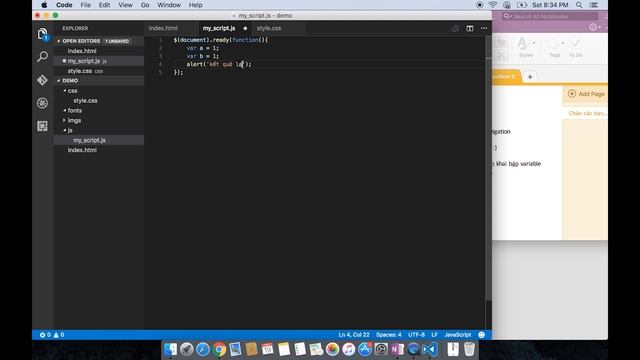Collapse the js folder in the Explorer
Viewport: 640px width, 360px height.
point(64,130)
